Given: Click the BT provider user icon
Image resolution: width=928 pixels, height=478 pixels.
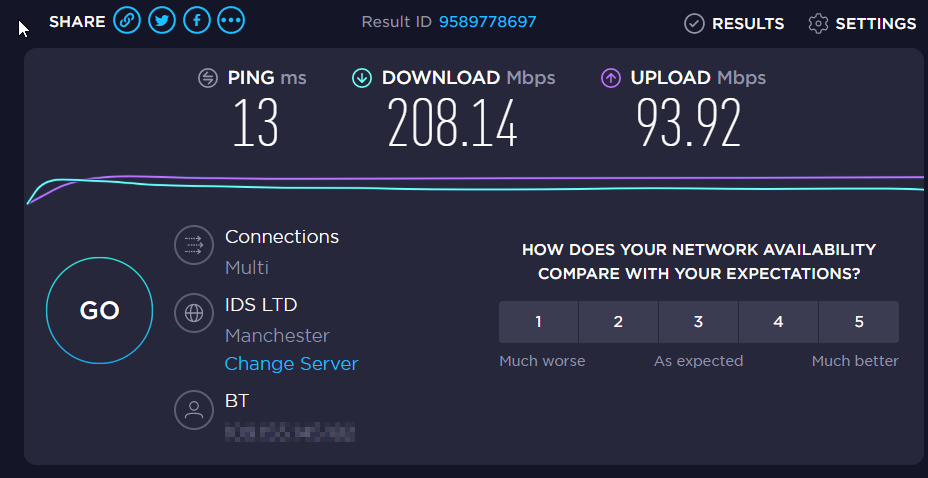Looking at the screenshot, I should (192, 408).
